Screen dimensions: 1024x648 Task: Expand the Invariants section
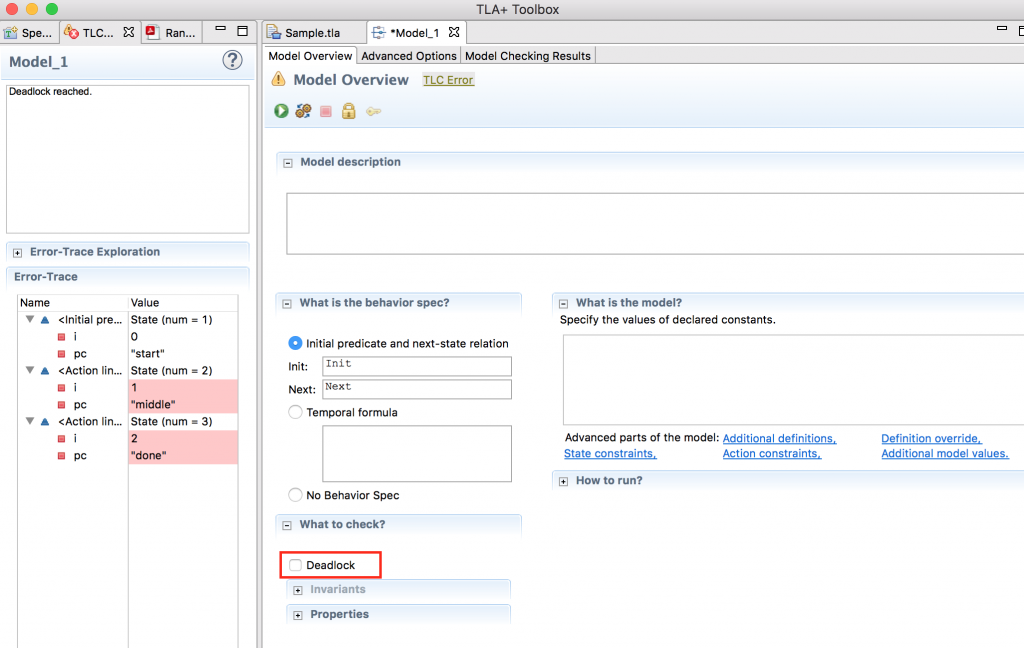tap(298, 591)
